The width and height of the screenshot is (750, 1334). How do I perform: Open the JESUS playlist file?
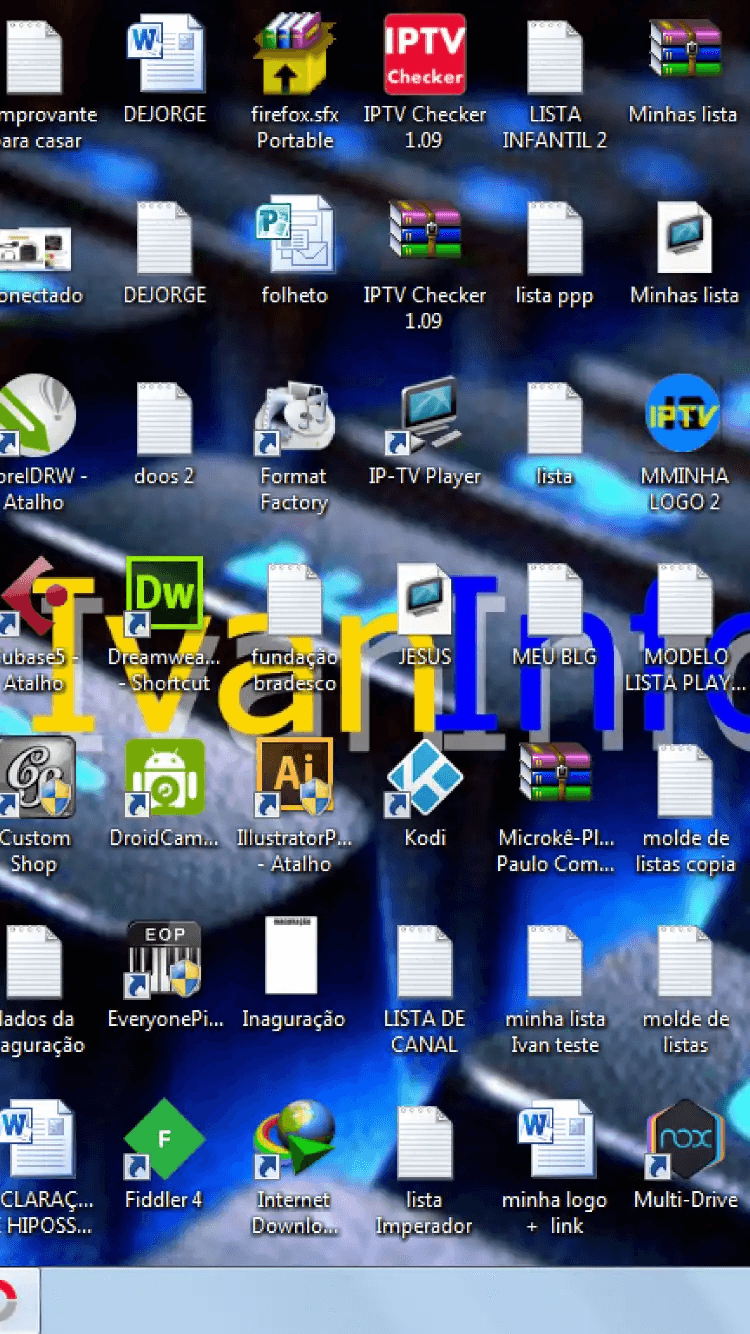(425, 600)
